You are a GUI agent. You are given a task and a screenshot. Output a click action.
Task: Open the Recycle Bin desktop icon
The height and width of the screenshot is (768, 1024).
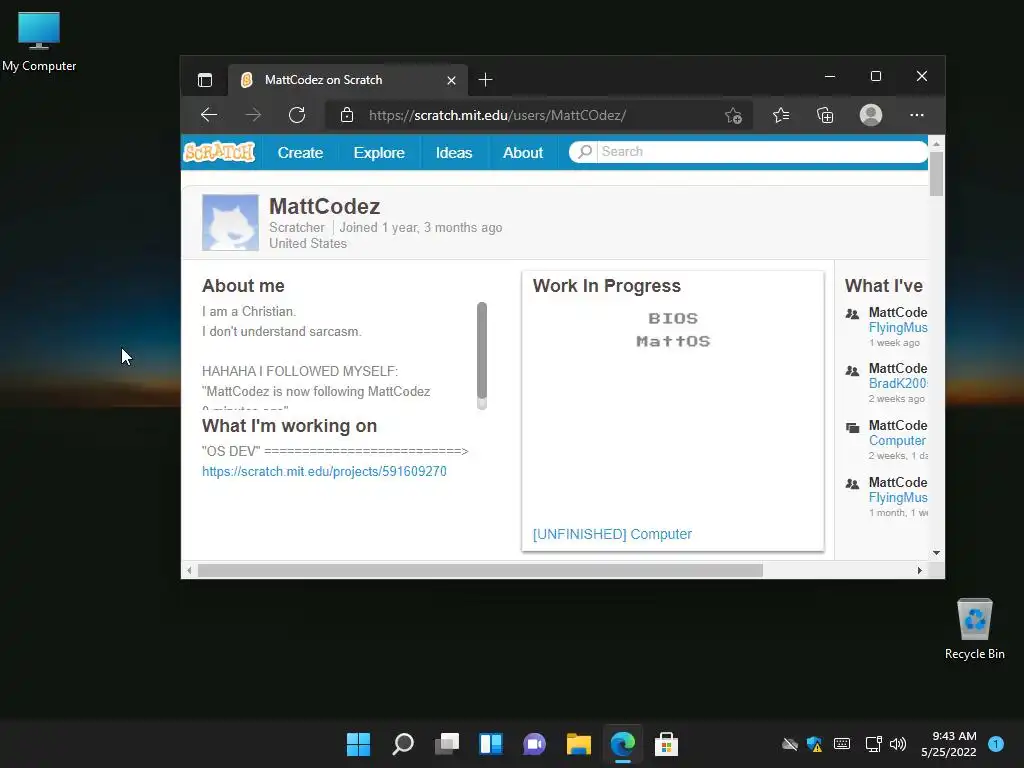pyautogui.click(x=974, y=629)
